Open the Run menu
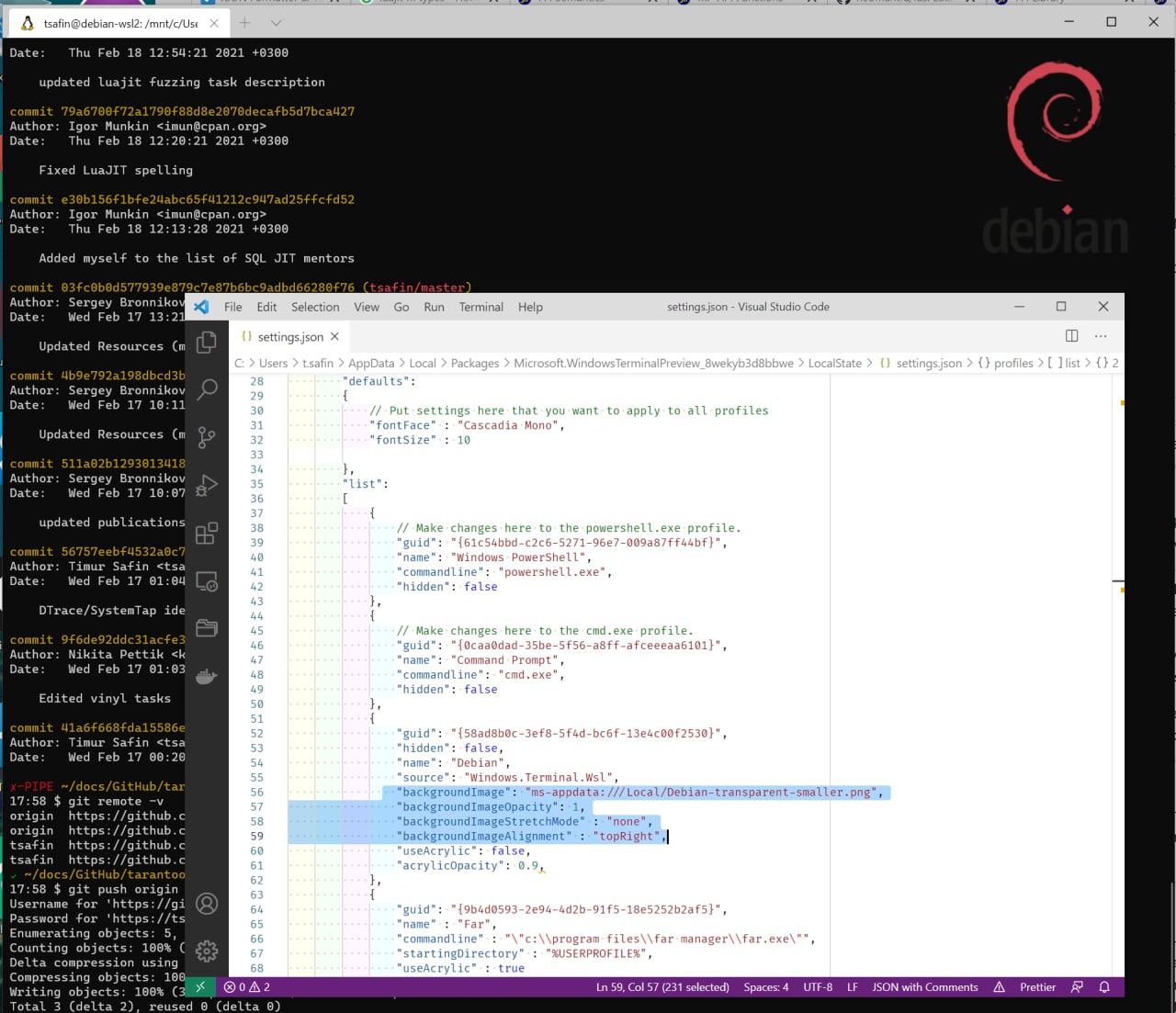This screenshot has height=1013, width=1176. click(434, 307)
